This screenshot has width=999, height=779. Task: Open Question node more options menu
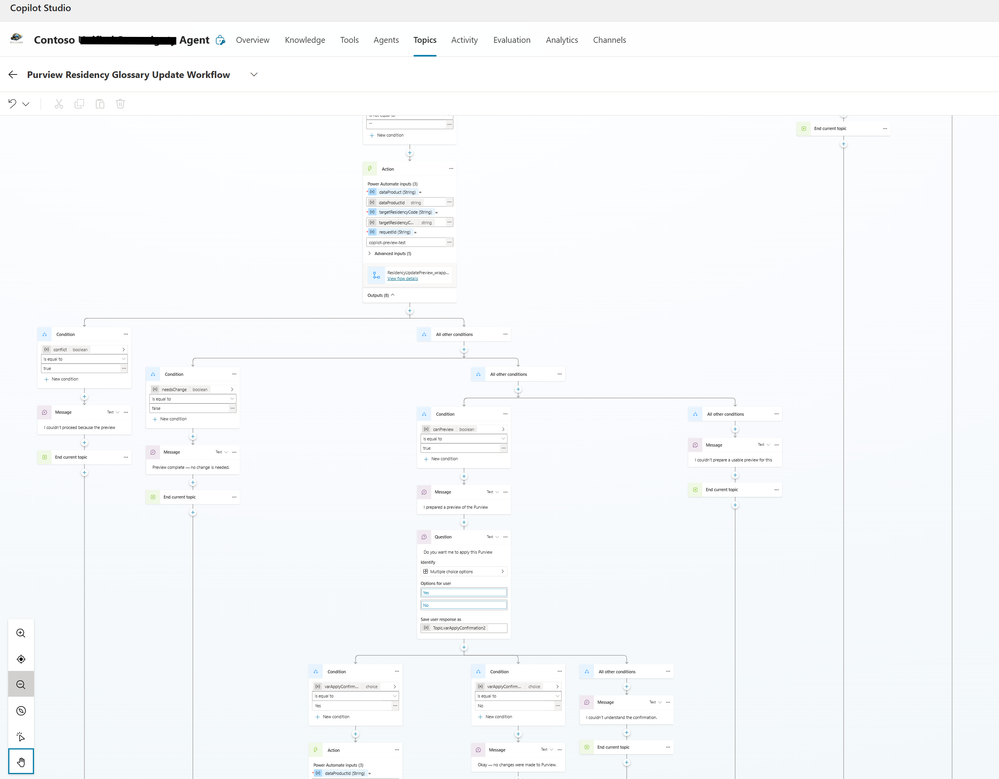(x=505, y=536)
